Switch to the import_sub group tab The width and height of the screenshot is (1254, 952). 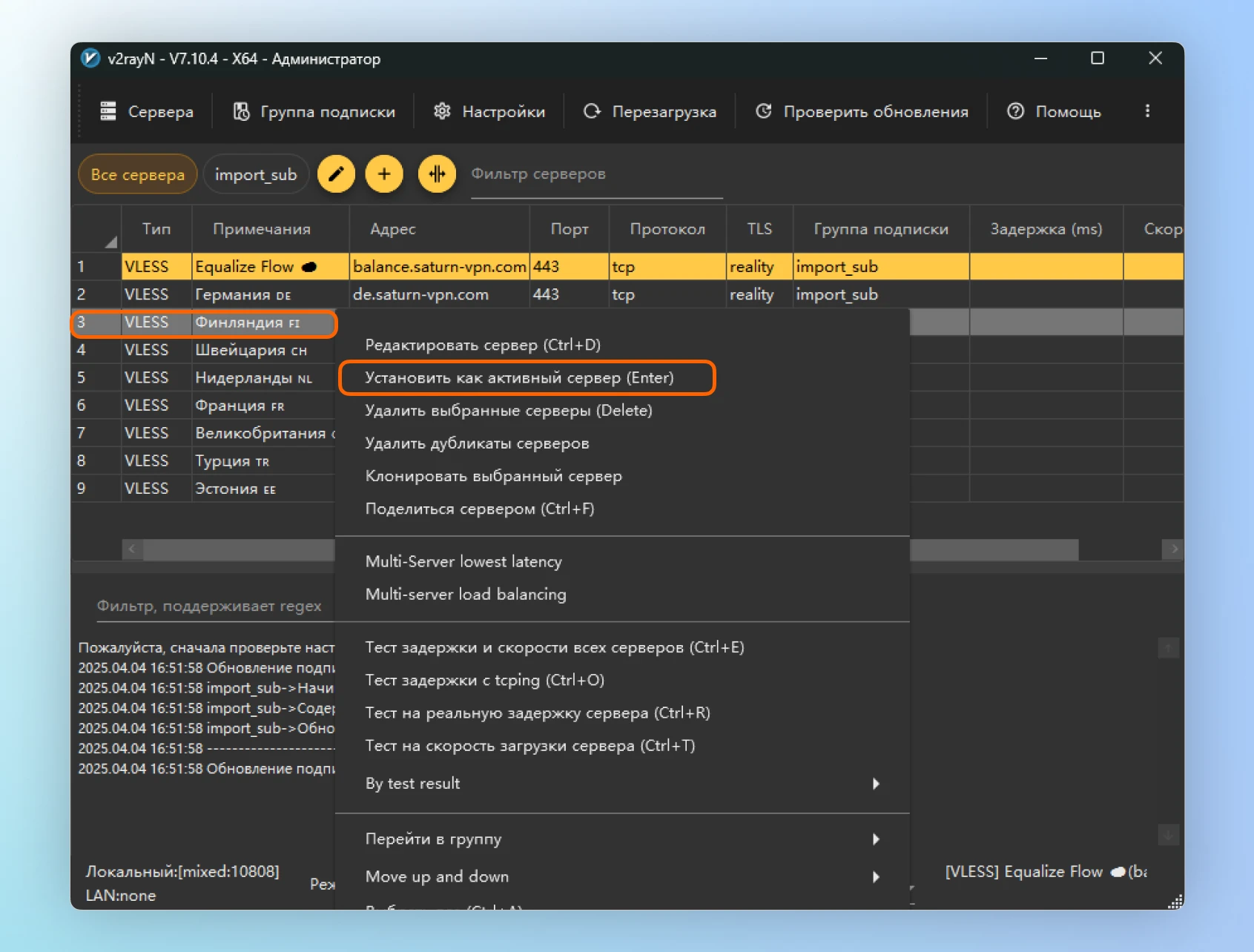[x=256, y=175]
